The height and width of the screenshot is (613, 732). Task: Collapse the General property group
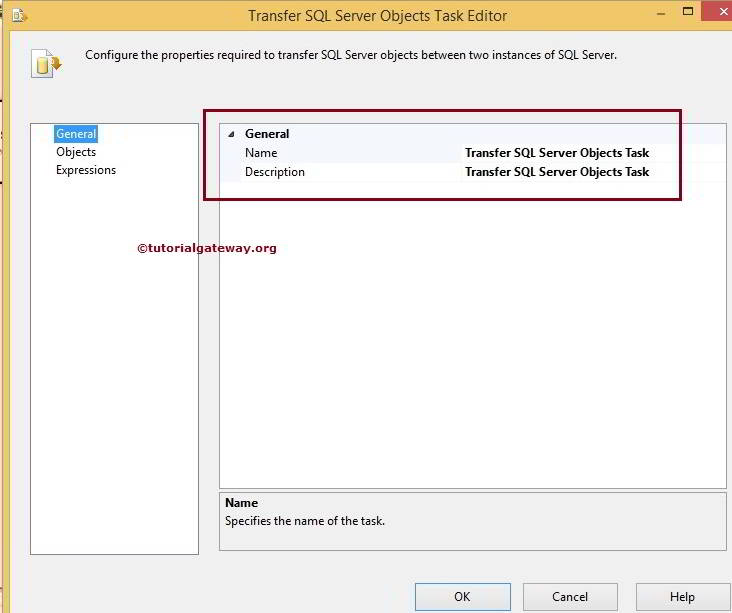[231, 134]
